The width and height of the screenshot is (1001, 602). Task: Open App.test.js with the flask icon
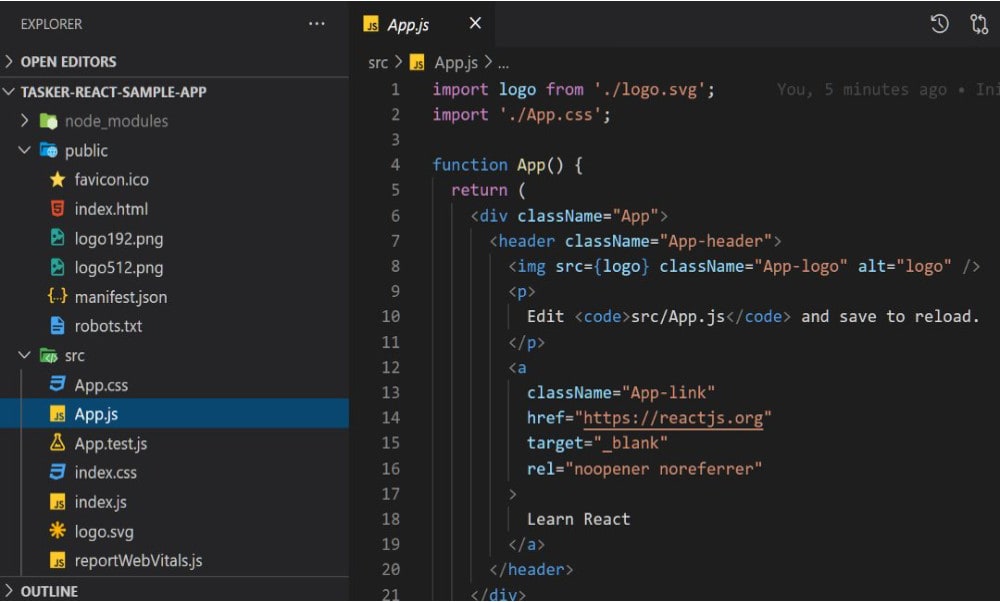[110, 443]
